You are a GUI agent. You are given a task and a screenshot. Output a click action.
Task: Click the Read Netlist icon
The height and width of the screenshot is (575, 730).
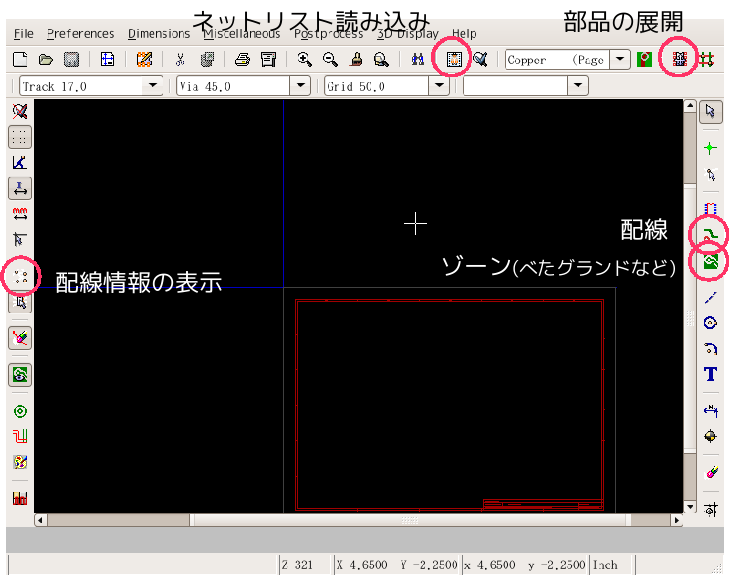(x=455, y=60)
